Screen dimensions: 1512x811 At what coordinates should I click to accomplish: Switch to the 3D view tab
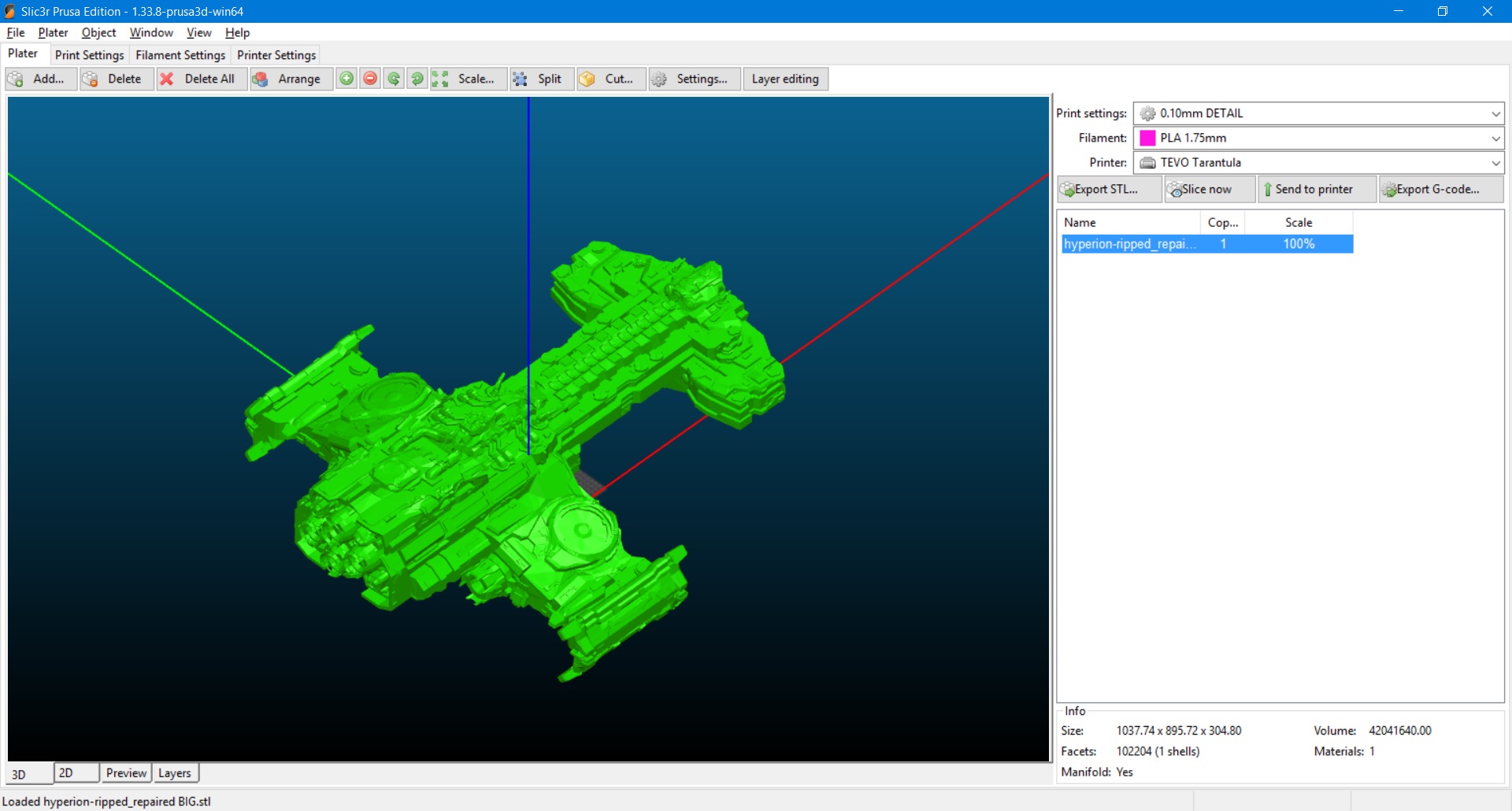(29, 774)
